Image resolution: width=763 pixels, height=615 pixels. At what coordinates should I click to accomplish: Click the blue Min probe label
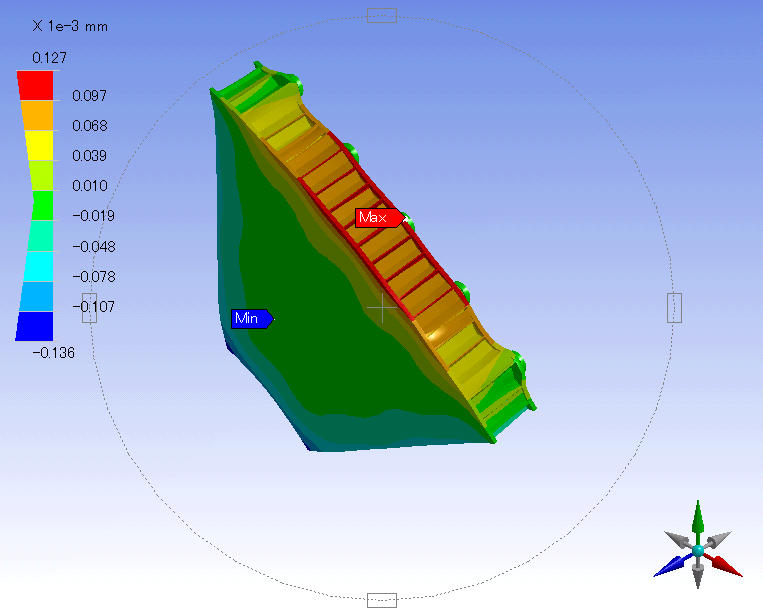pos(252,319)
